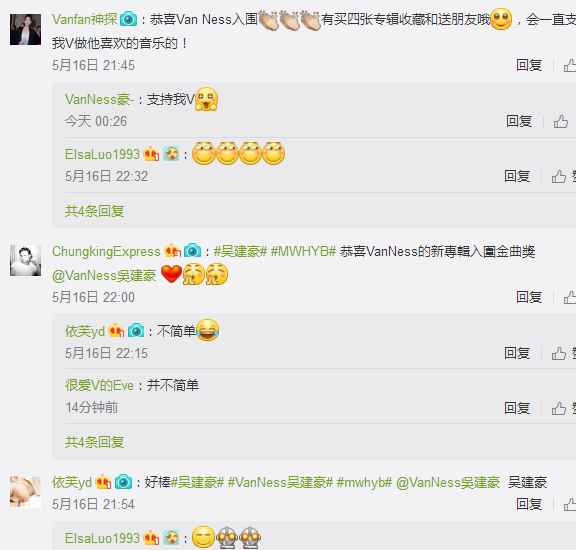Expand 共4条回复 under ChungkingExpress's comment
Image resolution: width=576 pixels, height=550 pixels.
click(x=94, y=442)
